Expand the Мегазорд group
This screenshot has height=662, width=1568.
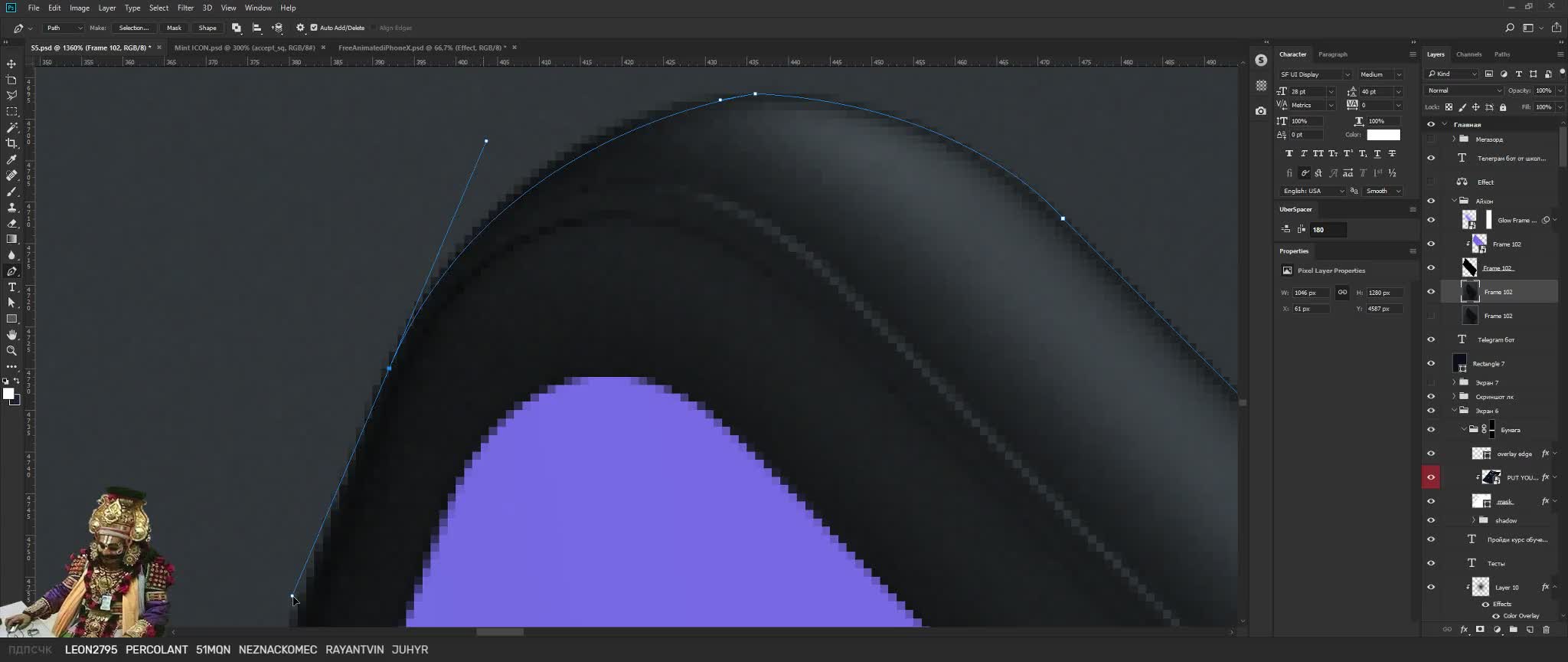[1454, 139]
